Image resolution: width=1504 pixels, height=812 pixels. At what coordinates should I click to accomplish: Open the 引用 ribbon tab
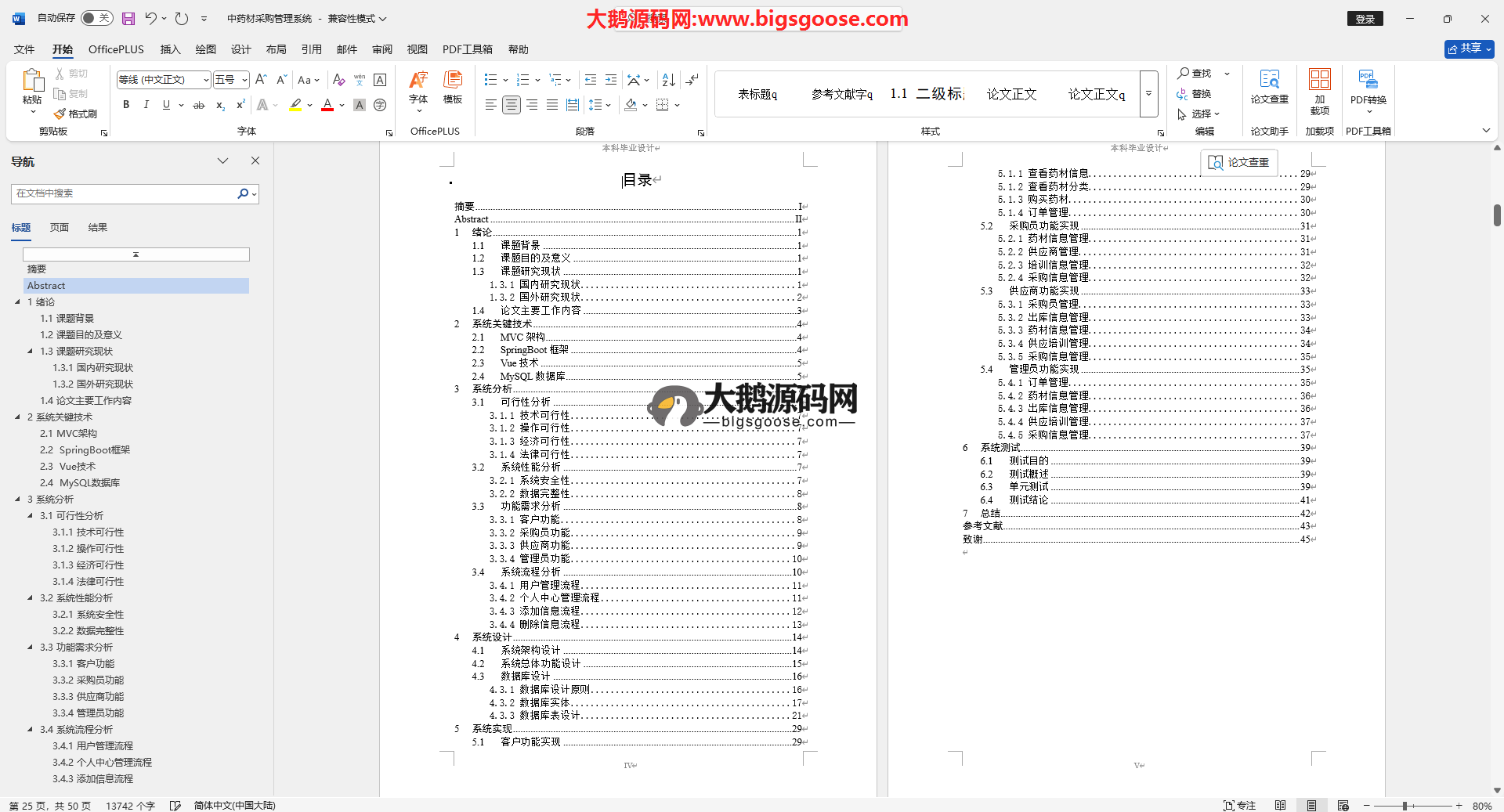[311, 49]
